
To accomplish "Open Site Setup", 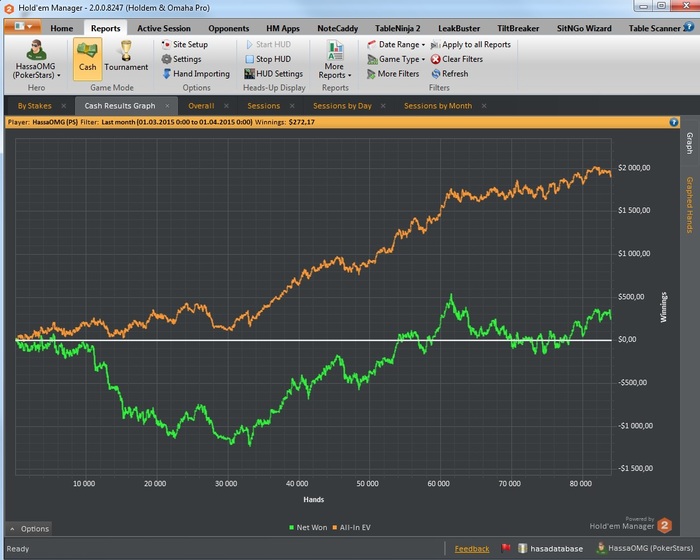I will pyautogui.click(x=185, y=44).
